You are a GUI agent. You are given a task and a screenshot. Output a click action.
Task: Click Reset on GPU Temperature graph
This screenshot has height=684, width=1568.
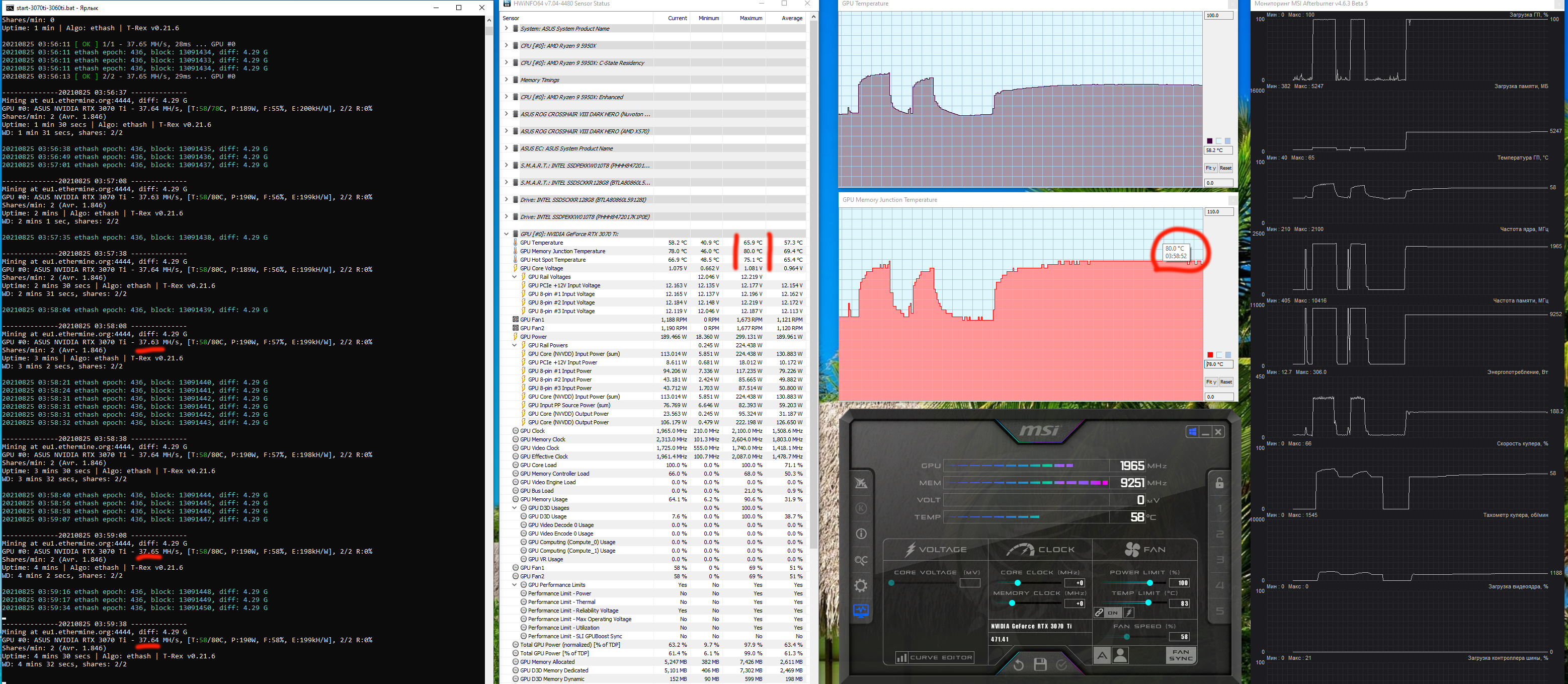point(1225,168)
